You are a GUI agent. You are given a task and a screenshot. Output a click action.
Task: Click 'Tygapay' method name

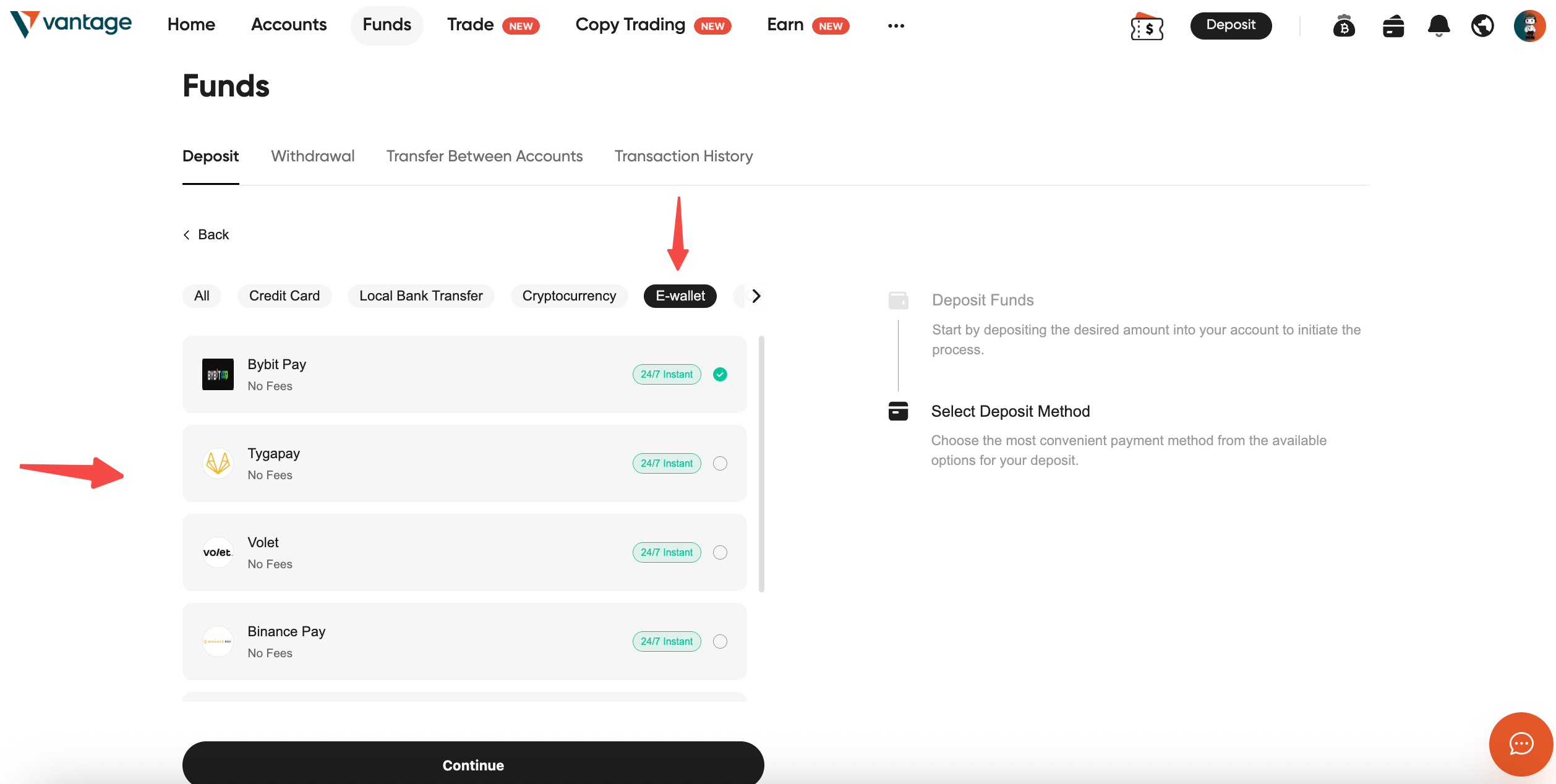273,453
